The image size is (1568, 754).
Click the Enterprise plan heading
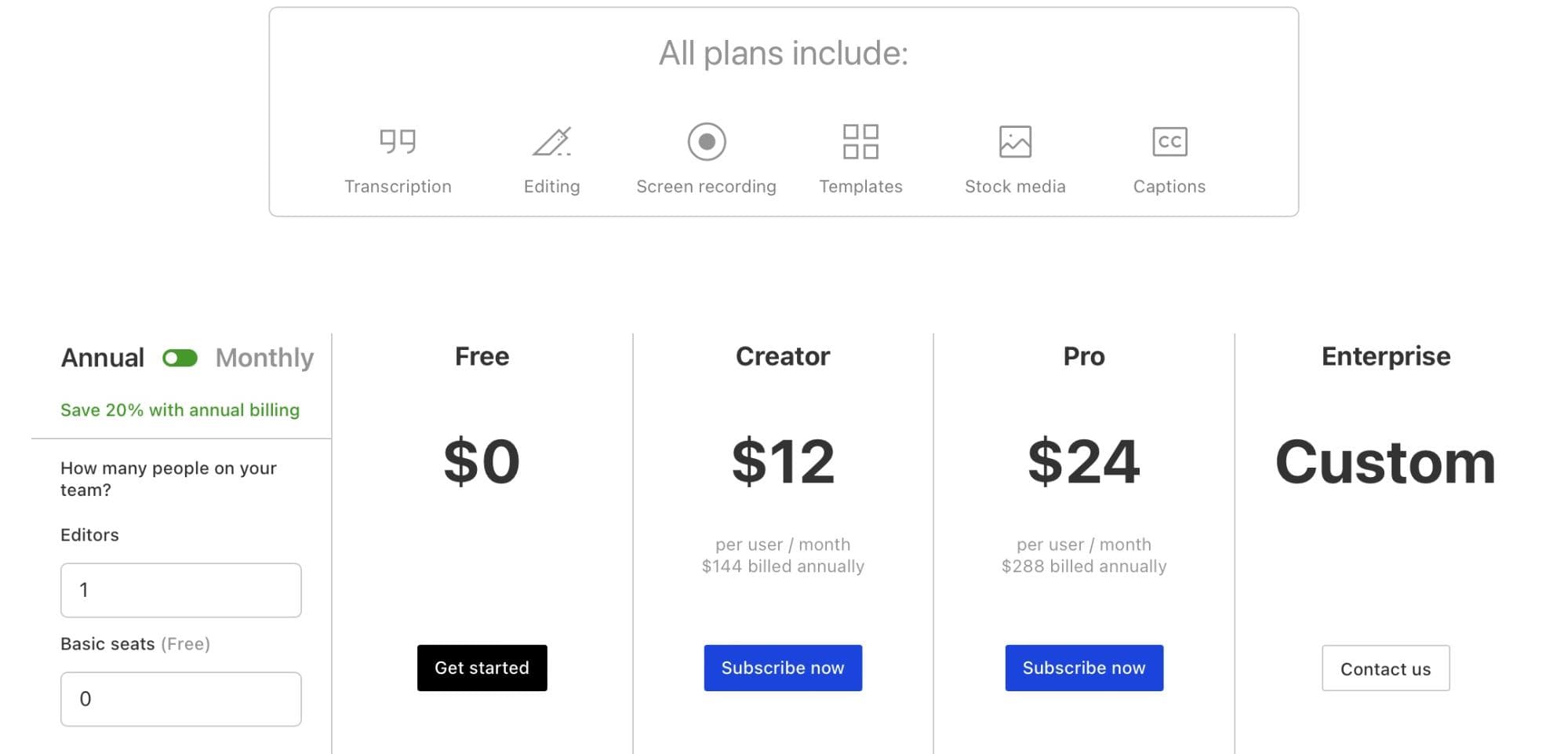[x=1386, y=356]
